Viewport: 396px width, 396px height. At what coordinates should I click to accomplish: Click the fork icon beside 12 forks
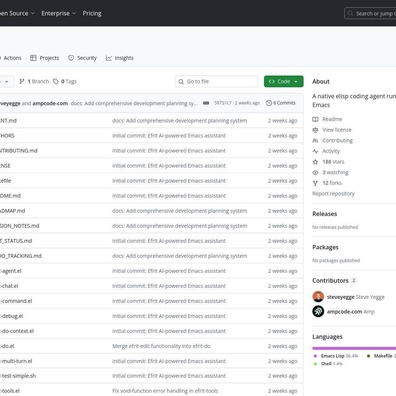pos(315,183)
